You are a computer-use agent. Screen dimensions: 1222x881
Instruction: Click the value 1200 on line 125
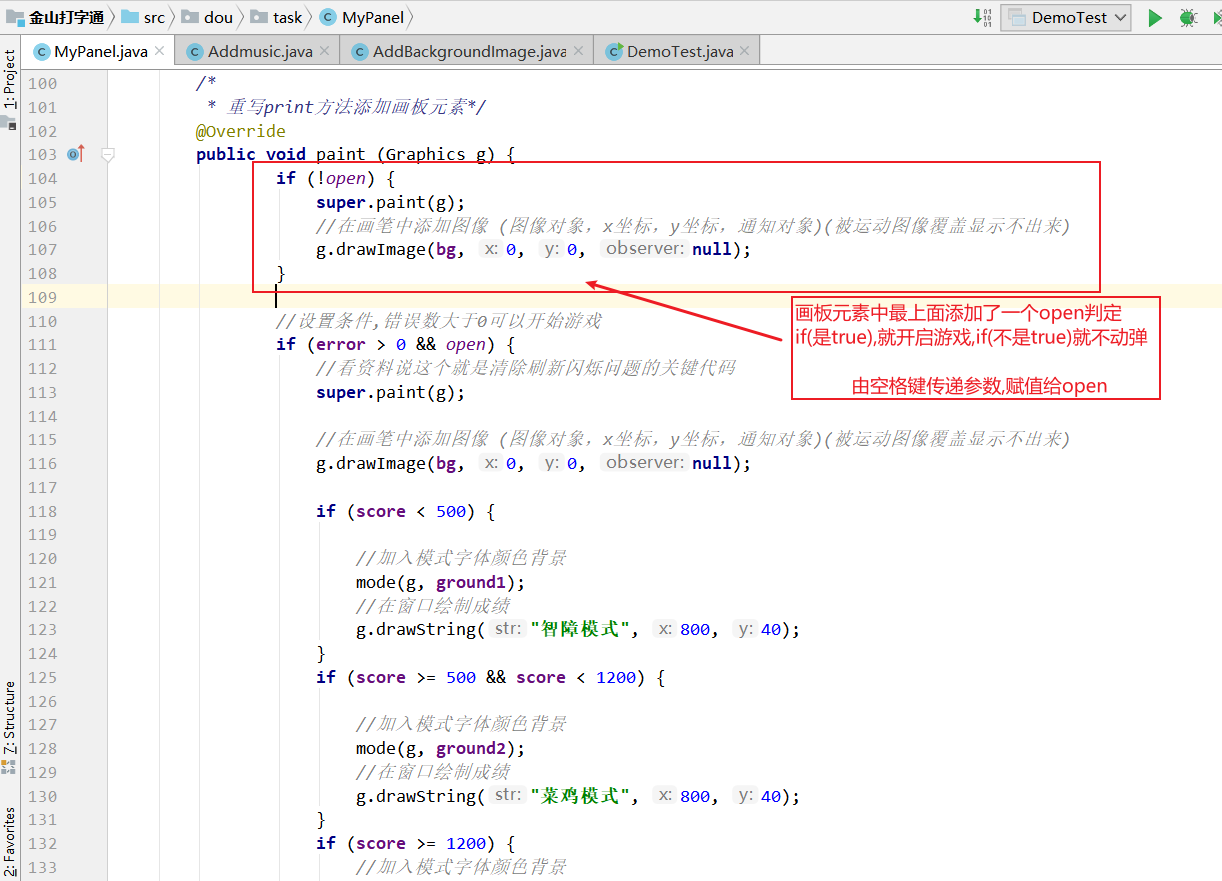tap(616, 677)
